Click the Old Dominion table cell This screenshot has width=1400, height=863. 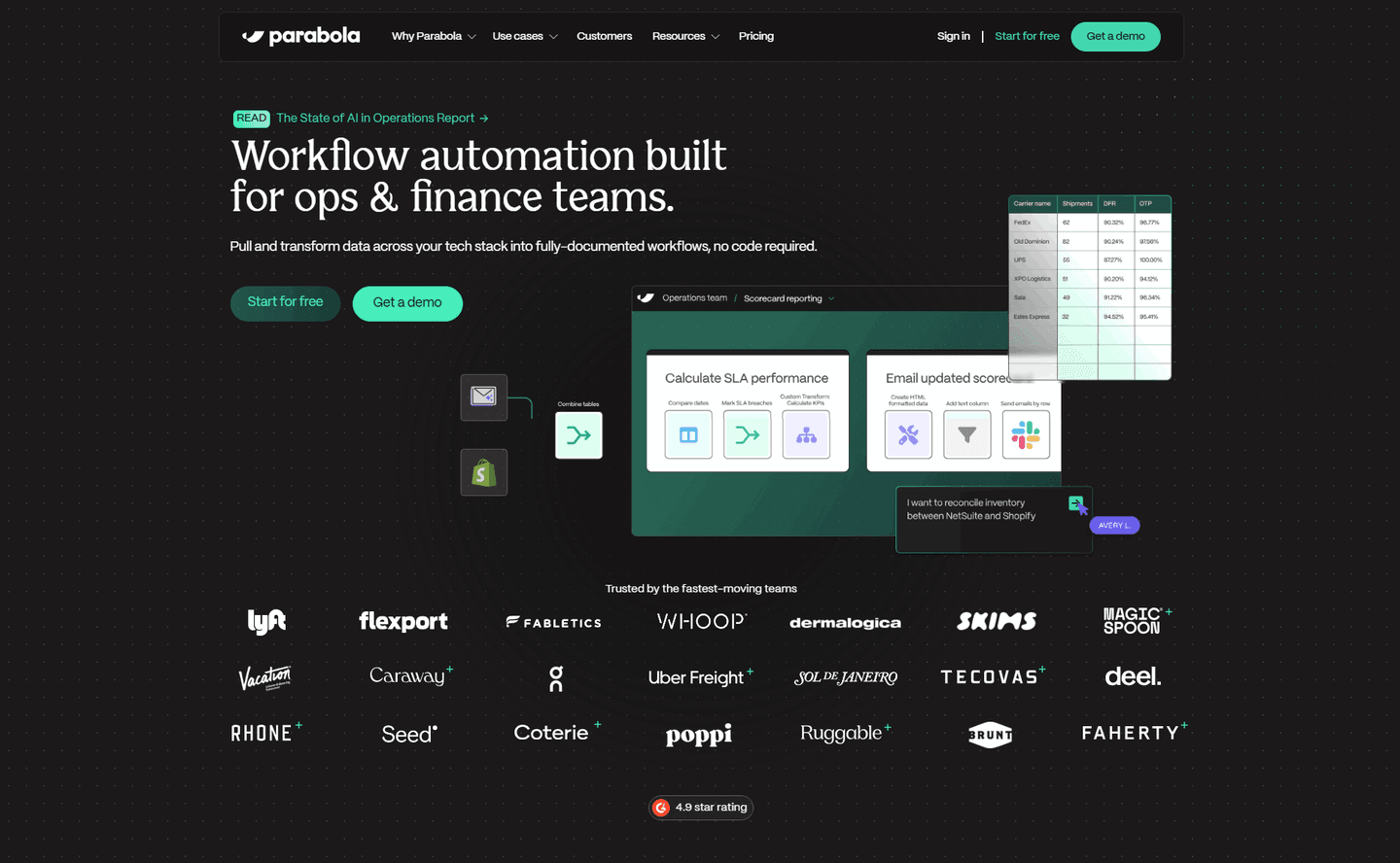[x=1032, y=241]
